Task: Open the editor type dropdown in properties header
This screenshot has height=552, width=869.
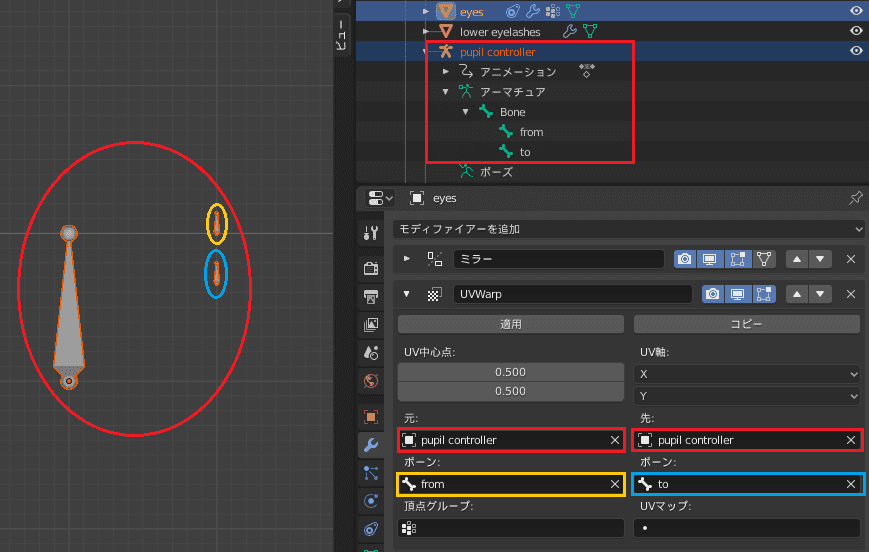Action: [x=380, y=198]
